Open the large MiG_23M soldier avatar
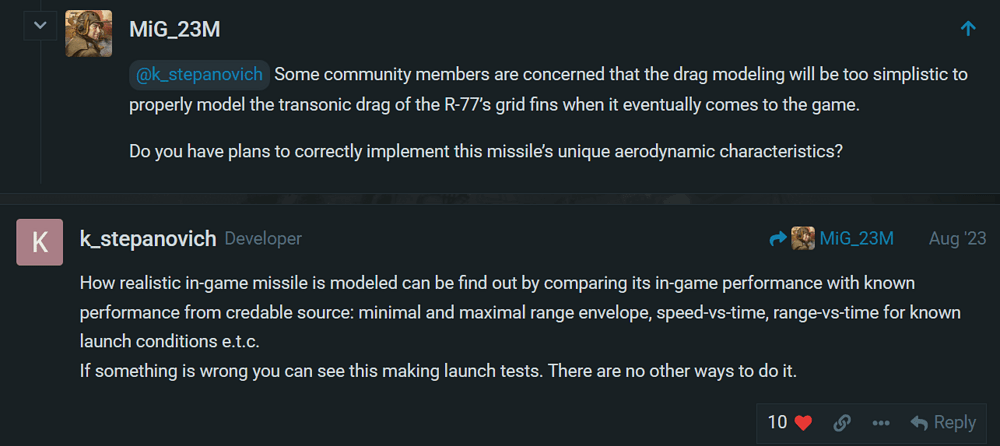 click(89, 33)
